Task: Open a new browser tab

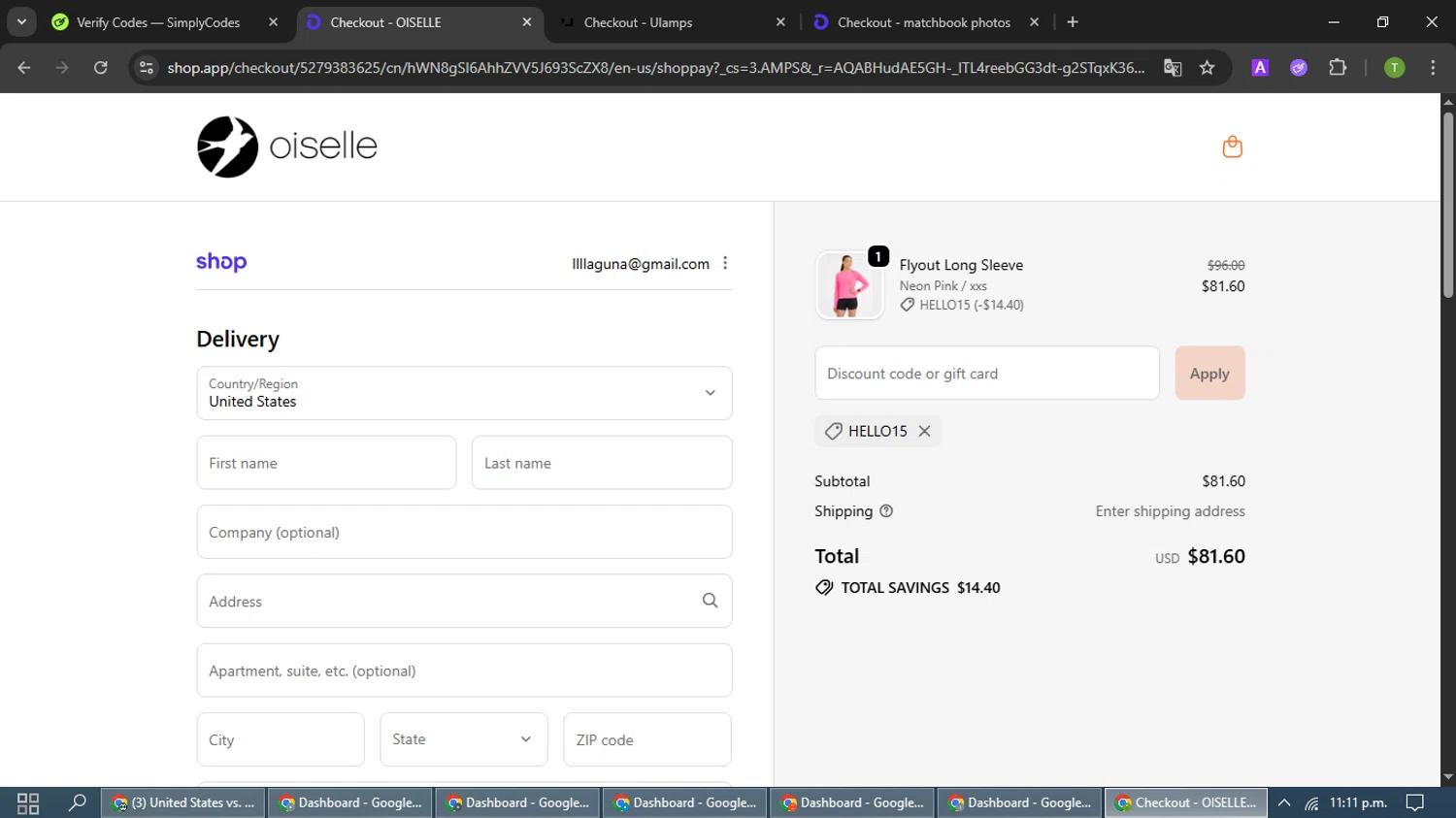Action: click(1073, 21)
